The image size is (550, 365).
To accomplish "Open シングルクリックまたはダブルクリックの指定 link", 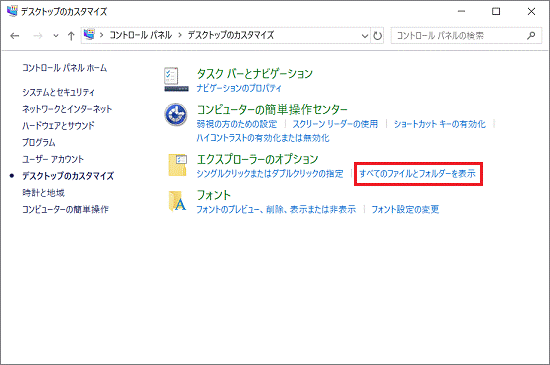I will tap(270, 174).
